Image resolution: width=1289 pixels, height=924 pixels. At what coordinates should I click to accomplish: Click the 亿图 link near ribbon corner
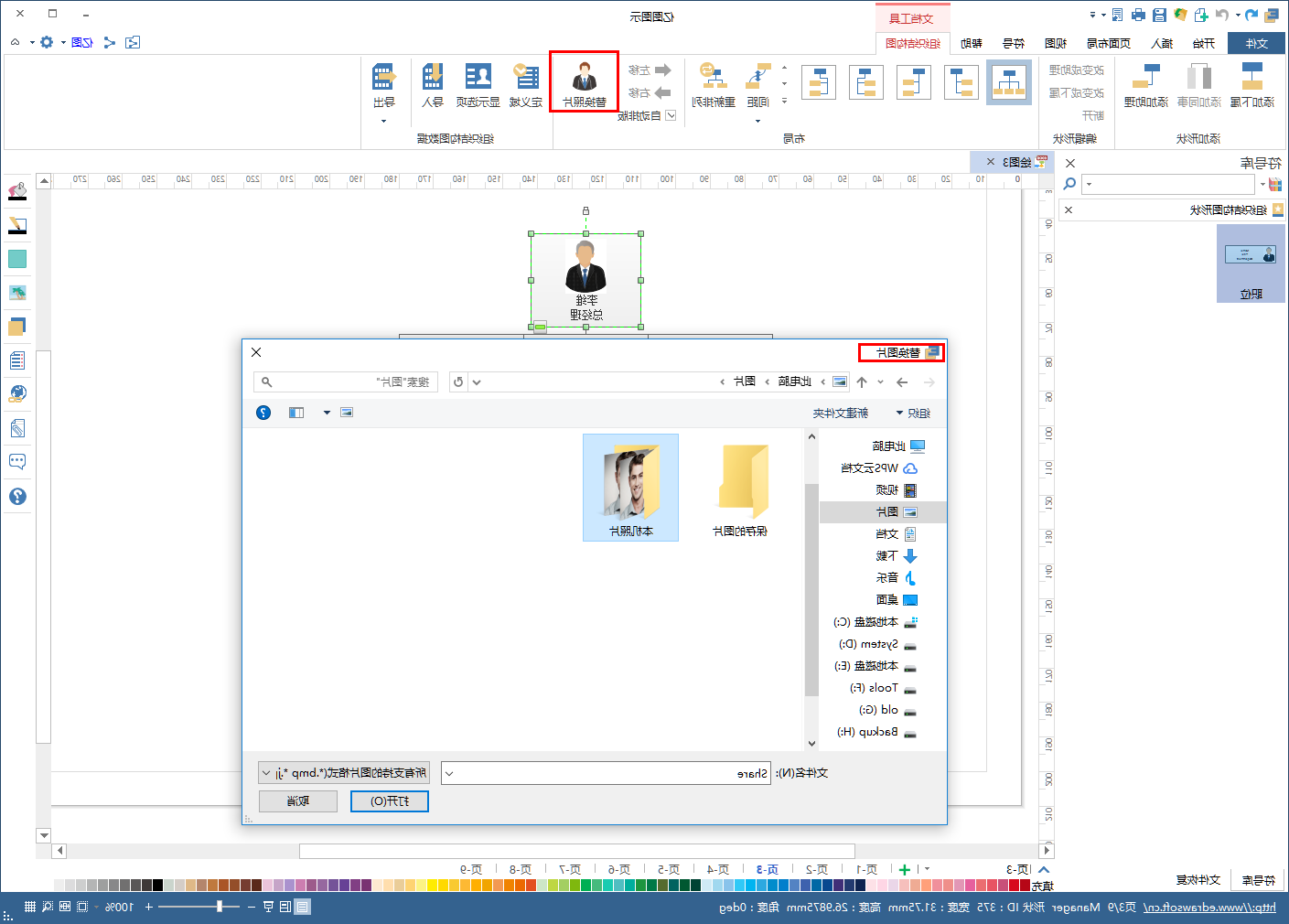[x=82, y=42]
